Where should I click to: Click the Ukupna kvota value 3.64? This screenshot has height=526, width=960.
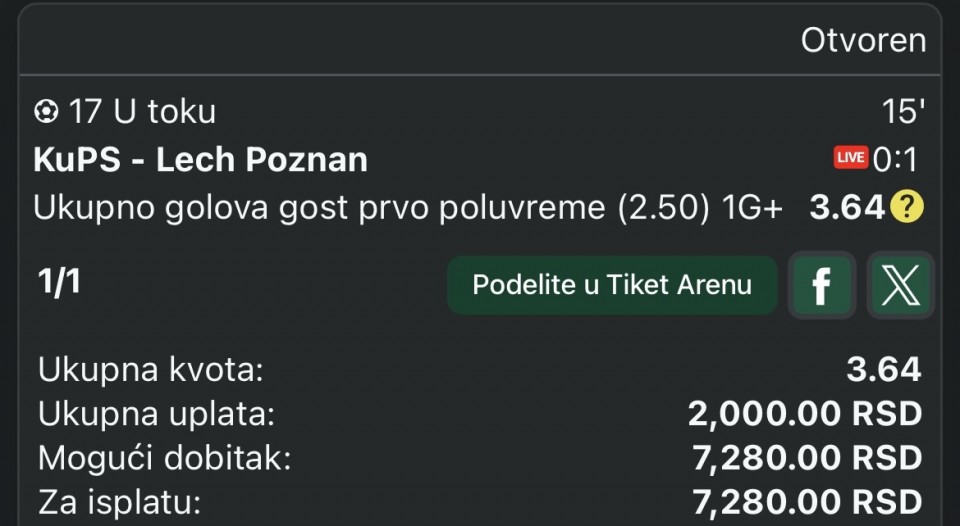tap(884, 370)
